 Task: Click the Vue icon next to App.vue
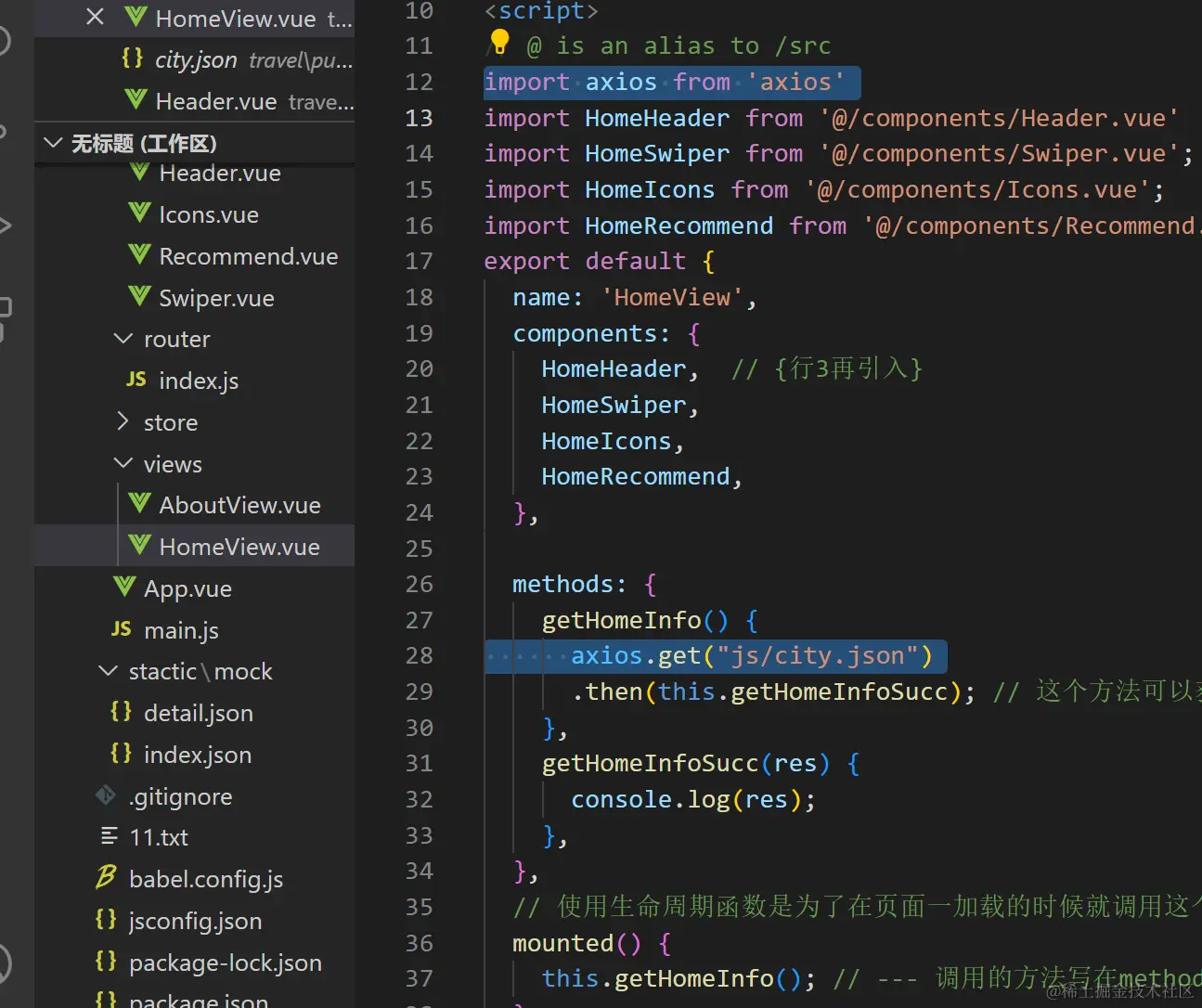124,588
